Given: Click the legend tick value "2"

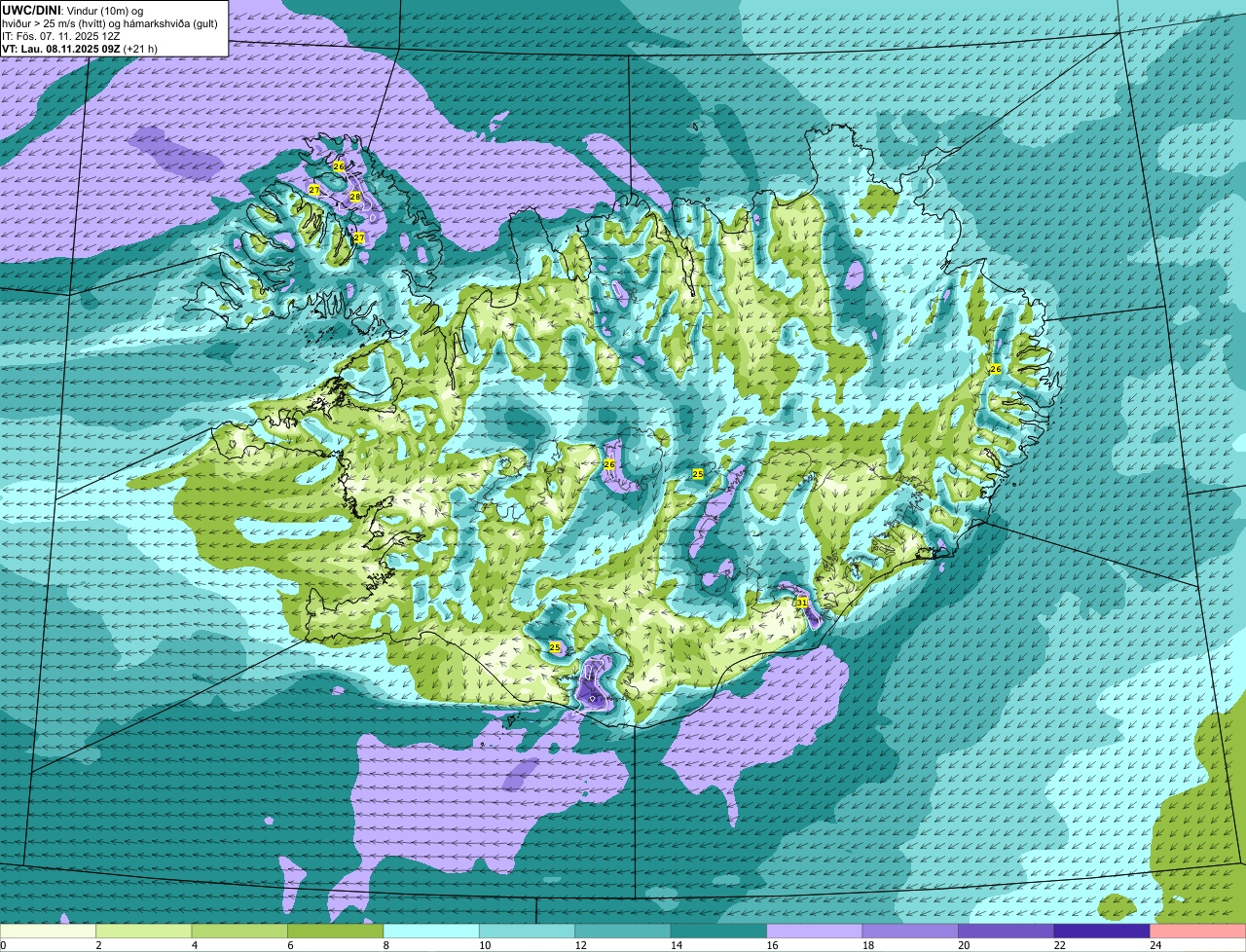Looking at the screenshot, I should (x=98, y=945).
